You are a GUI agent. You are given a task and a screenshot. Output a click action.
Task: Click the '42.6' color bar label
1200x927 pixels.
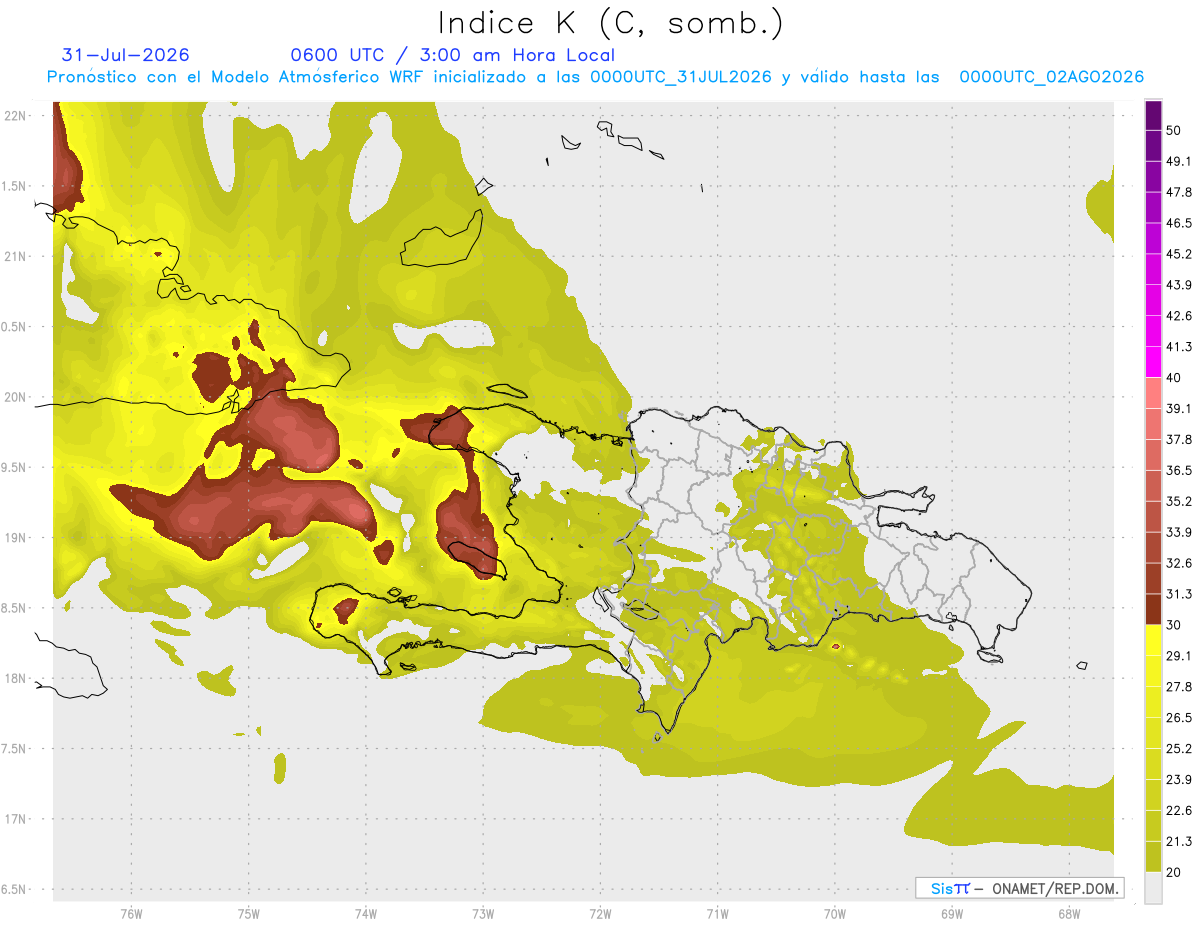(x=1179, y=316)
